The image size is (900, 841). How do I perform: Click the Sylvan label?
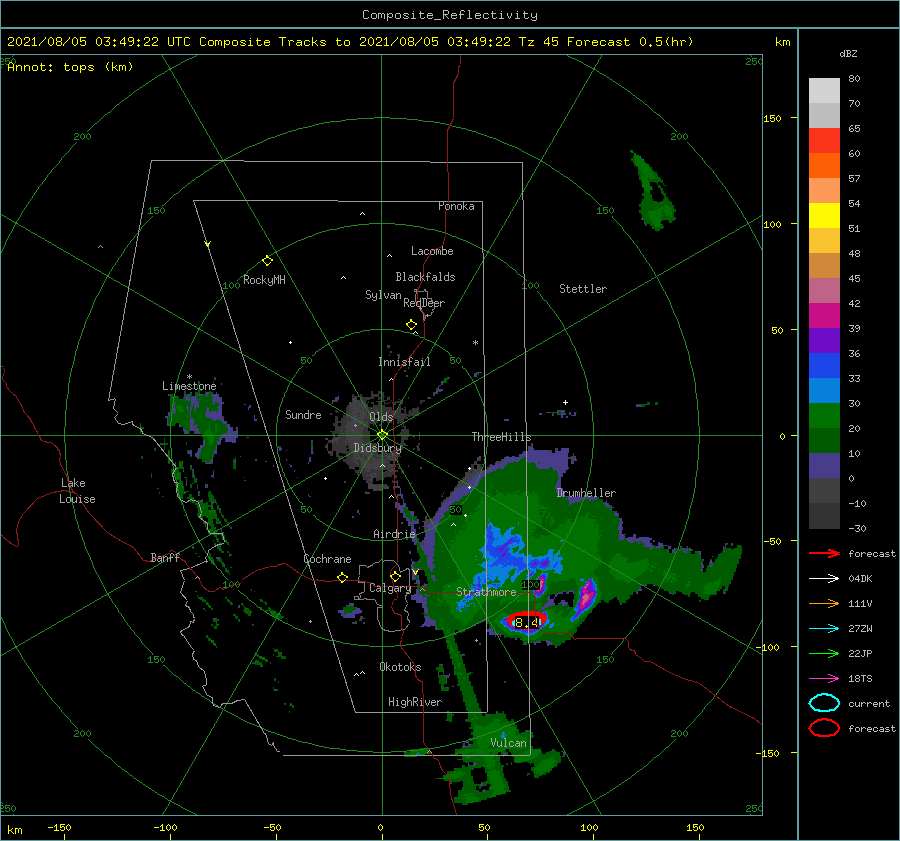pos(383,295)
